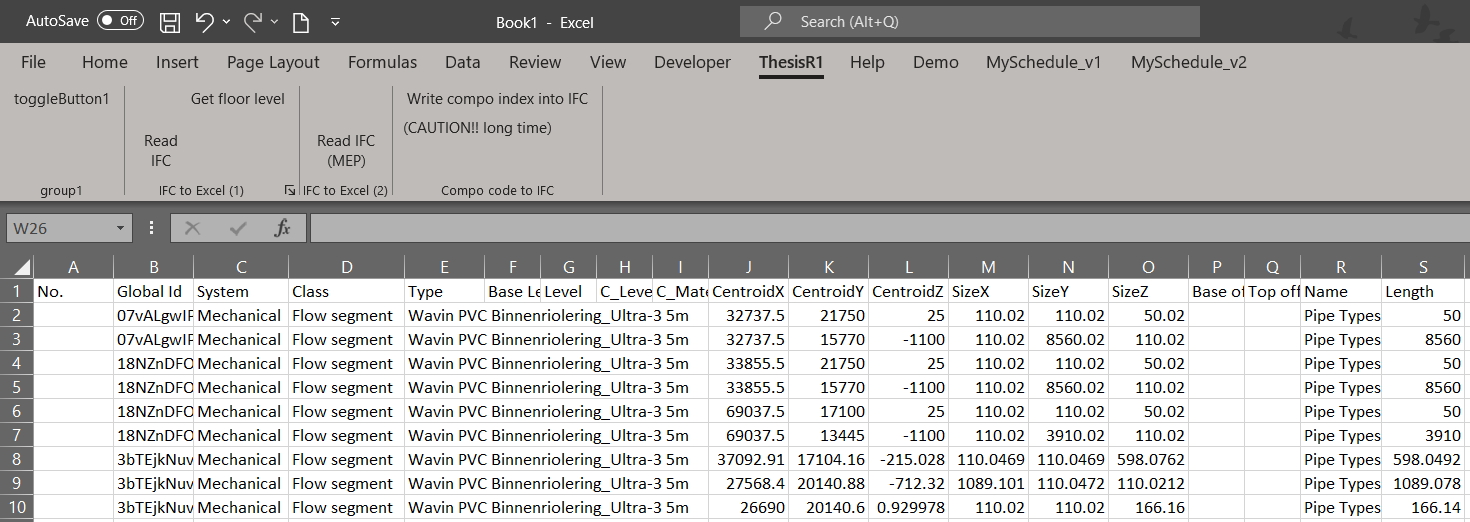Select column J header

pos(748,267)
